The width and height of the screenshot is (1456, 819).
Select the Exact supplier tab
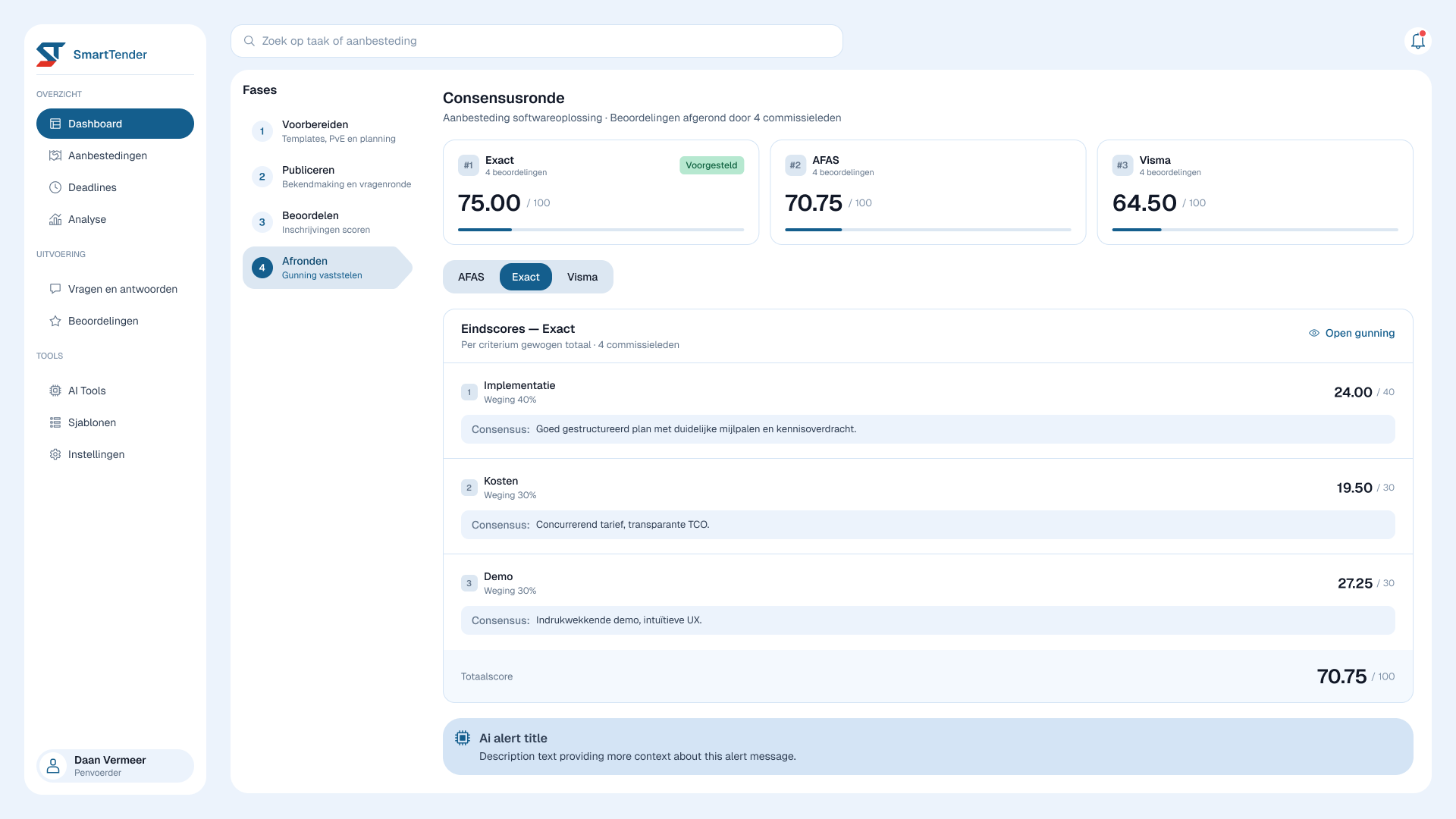pyautogui.click(x=526, y=277)
